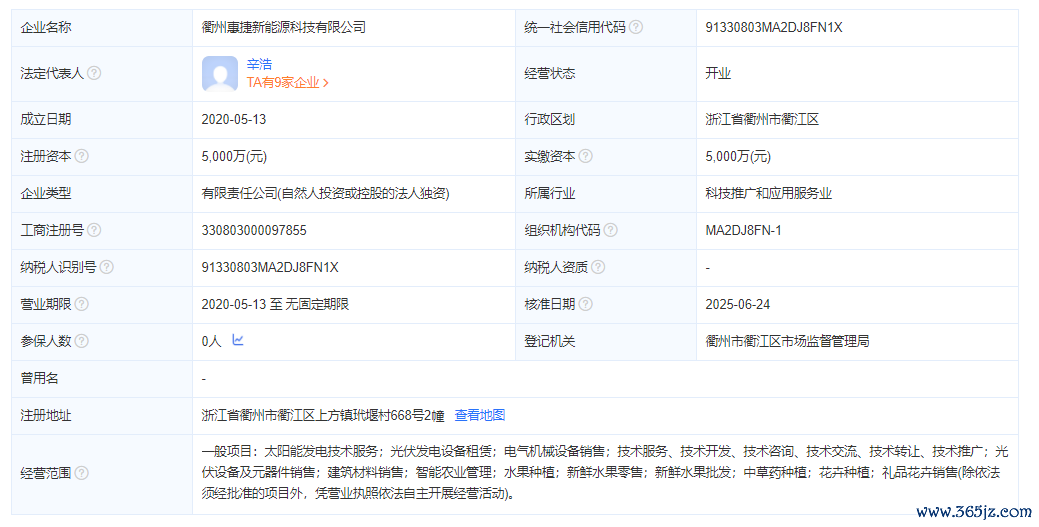Click help icon beside 营业期限
This screenshot has width=1039, height=527.
click(82, 304)
